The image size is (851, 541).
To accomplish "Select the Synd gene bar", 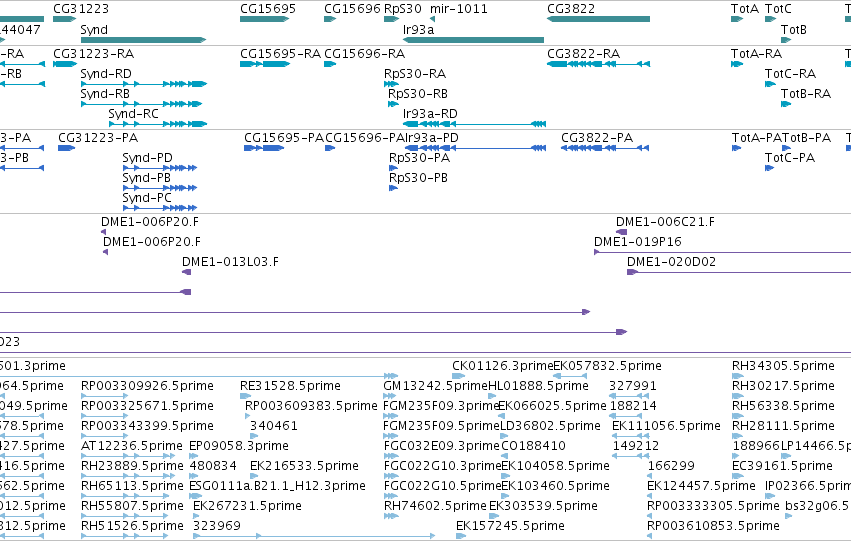I will coord(143,40).
